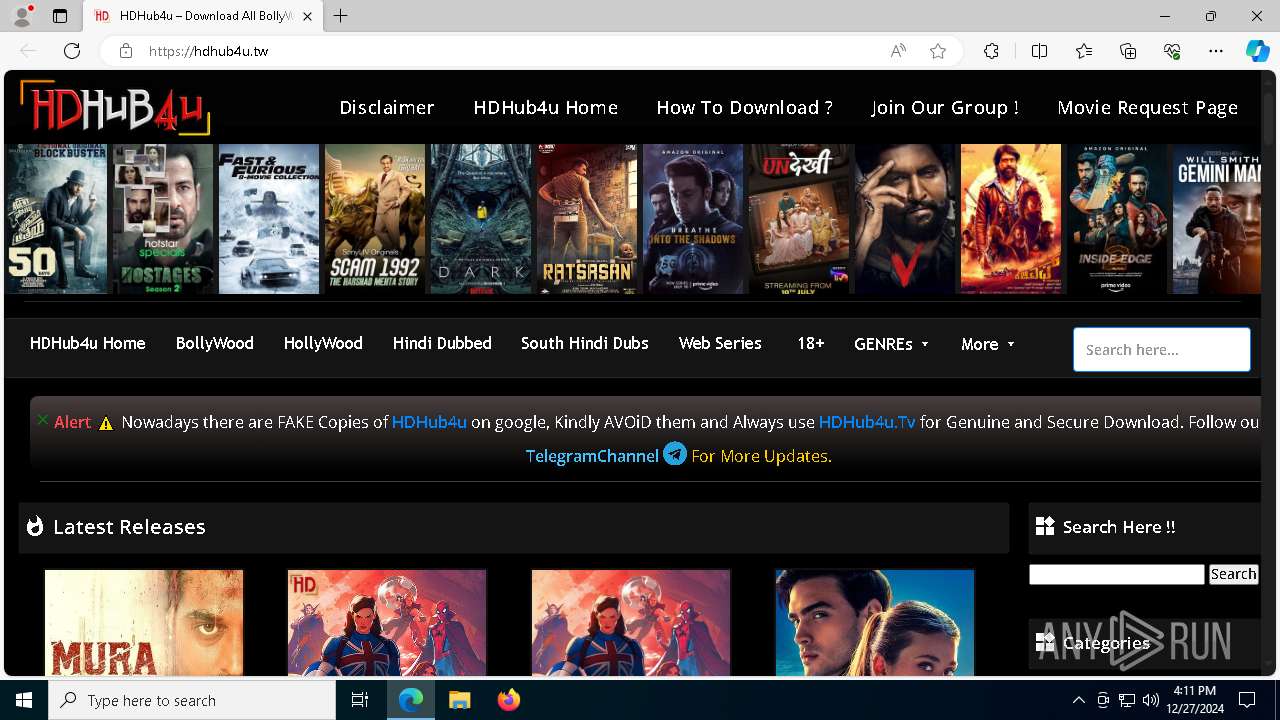The width and height of the screenshot is (1280, 720).
Task: Click the HDHub4u site logo
Action: 115,107
